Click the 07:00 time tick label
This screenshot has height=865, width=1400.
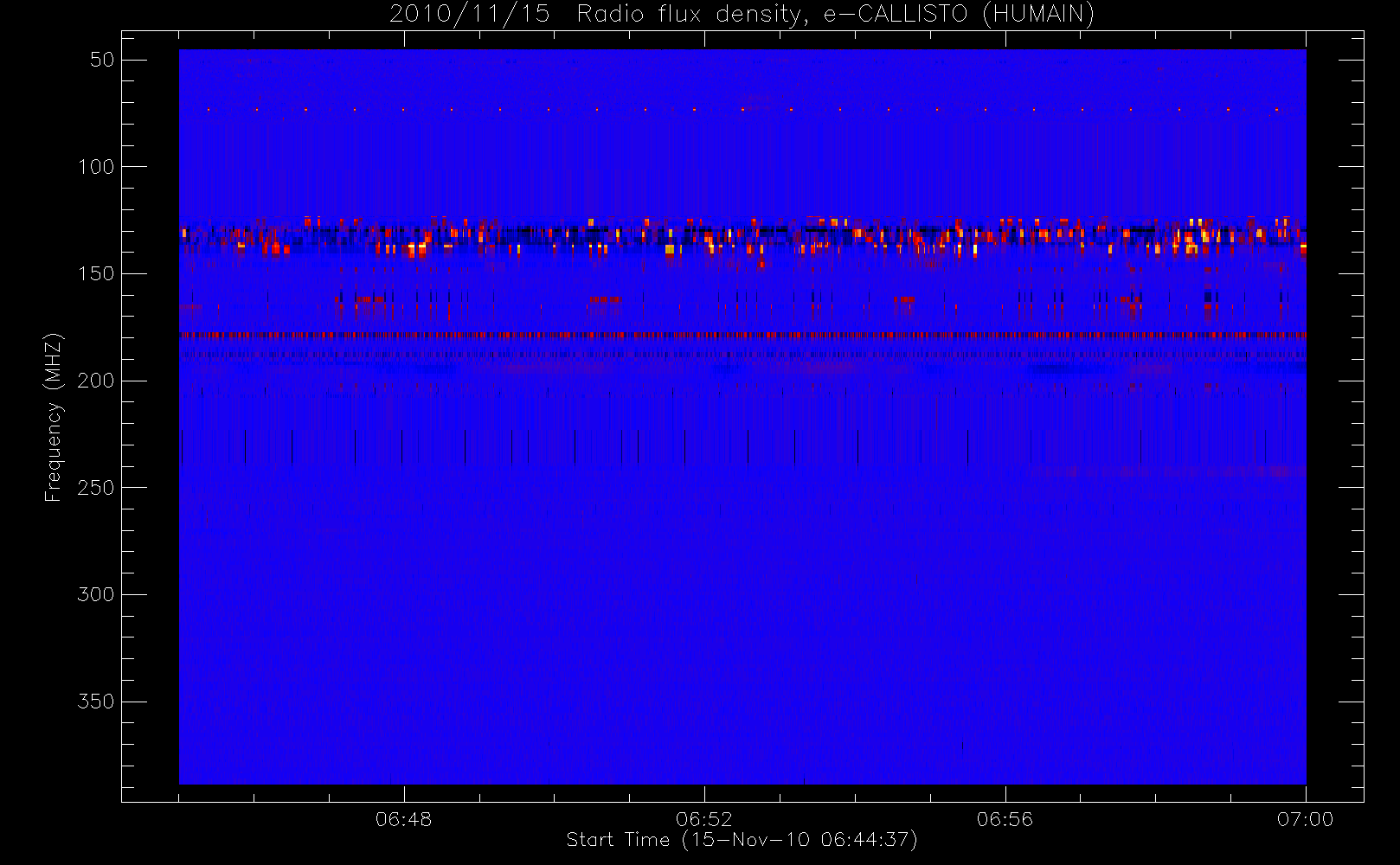pyautogui.click(x=1305, y=819)
